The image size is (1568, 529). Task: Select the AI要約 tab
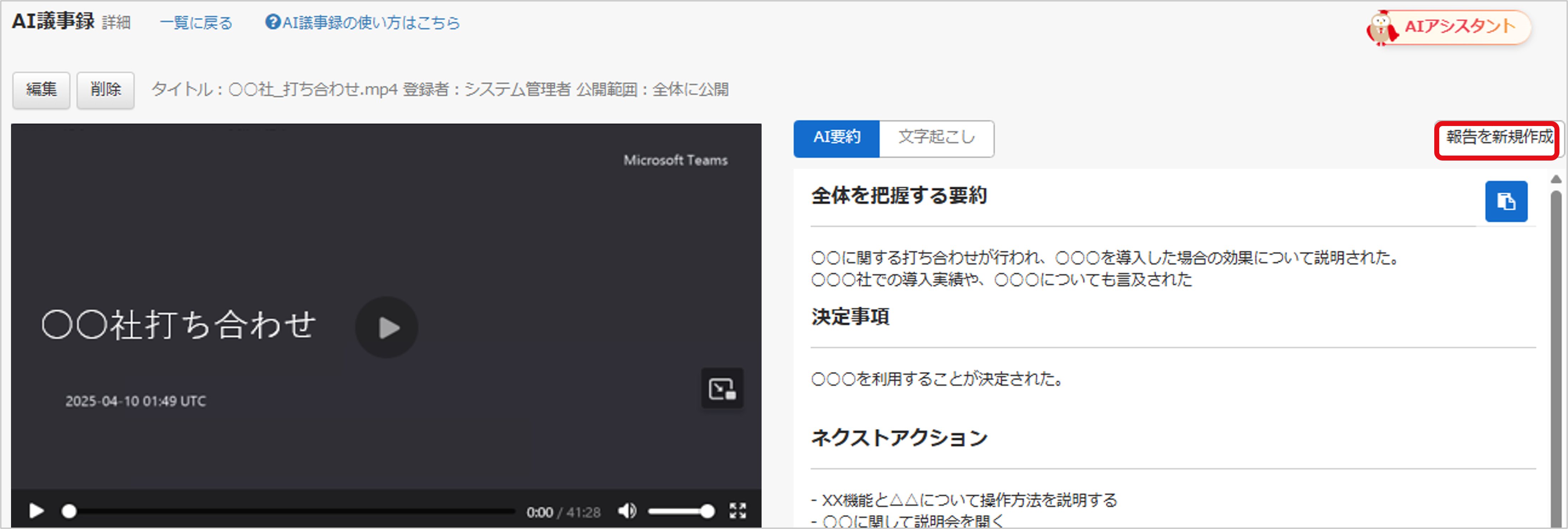point(836,138)
